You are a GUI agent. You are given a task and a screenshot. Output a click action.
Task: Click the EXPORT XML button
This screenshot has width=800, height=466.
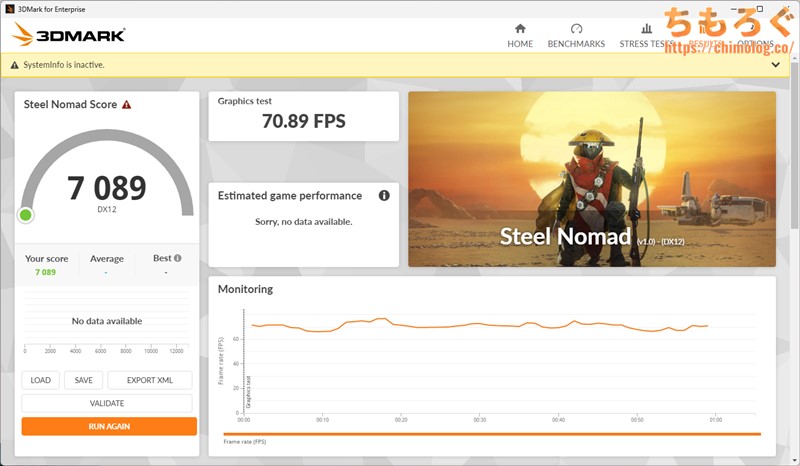(x=150, y=380)
